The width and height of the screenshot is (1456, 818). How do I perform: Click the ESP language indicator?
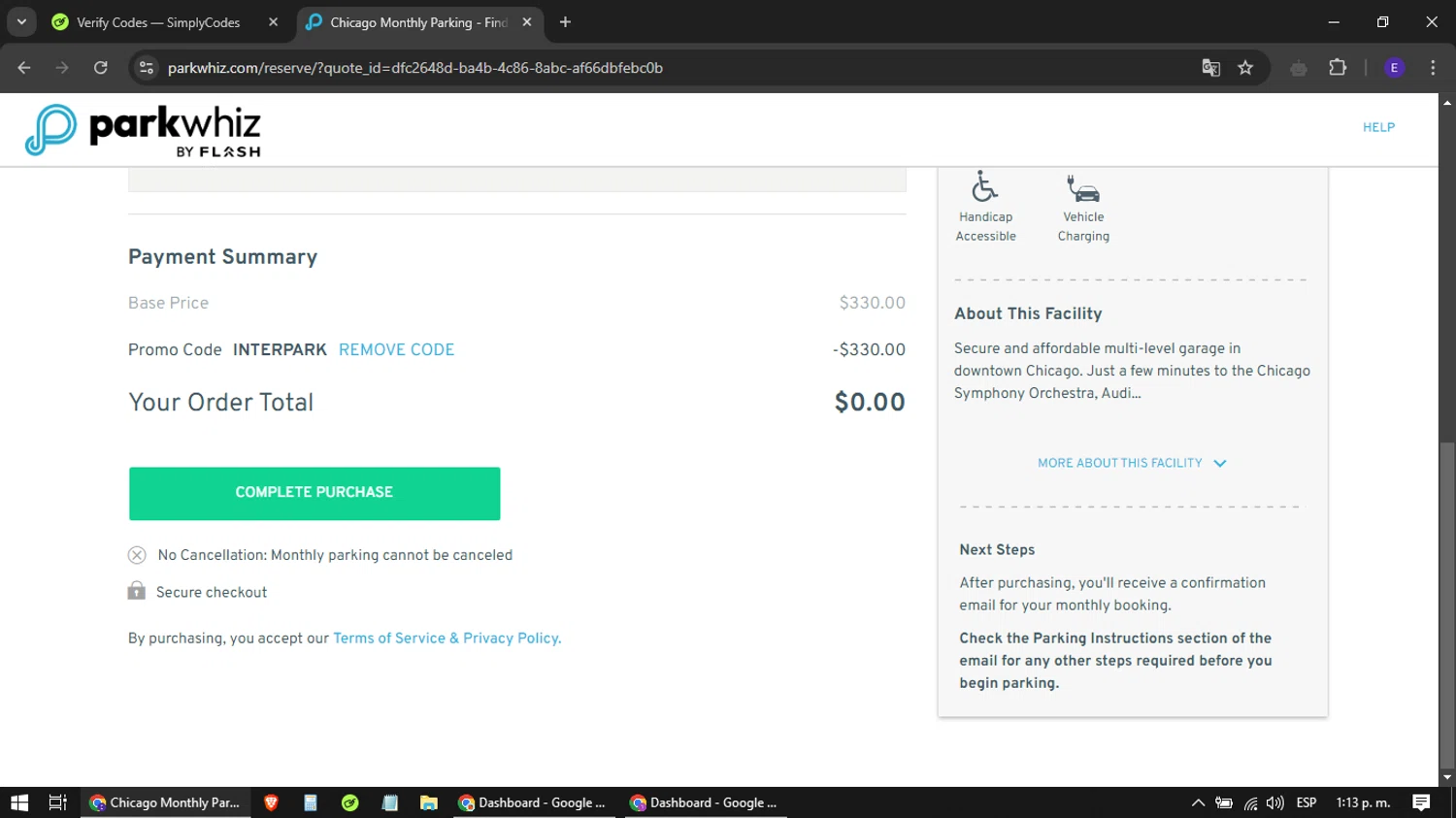[x=1307, y=802]
